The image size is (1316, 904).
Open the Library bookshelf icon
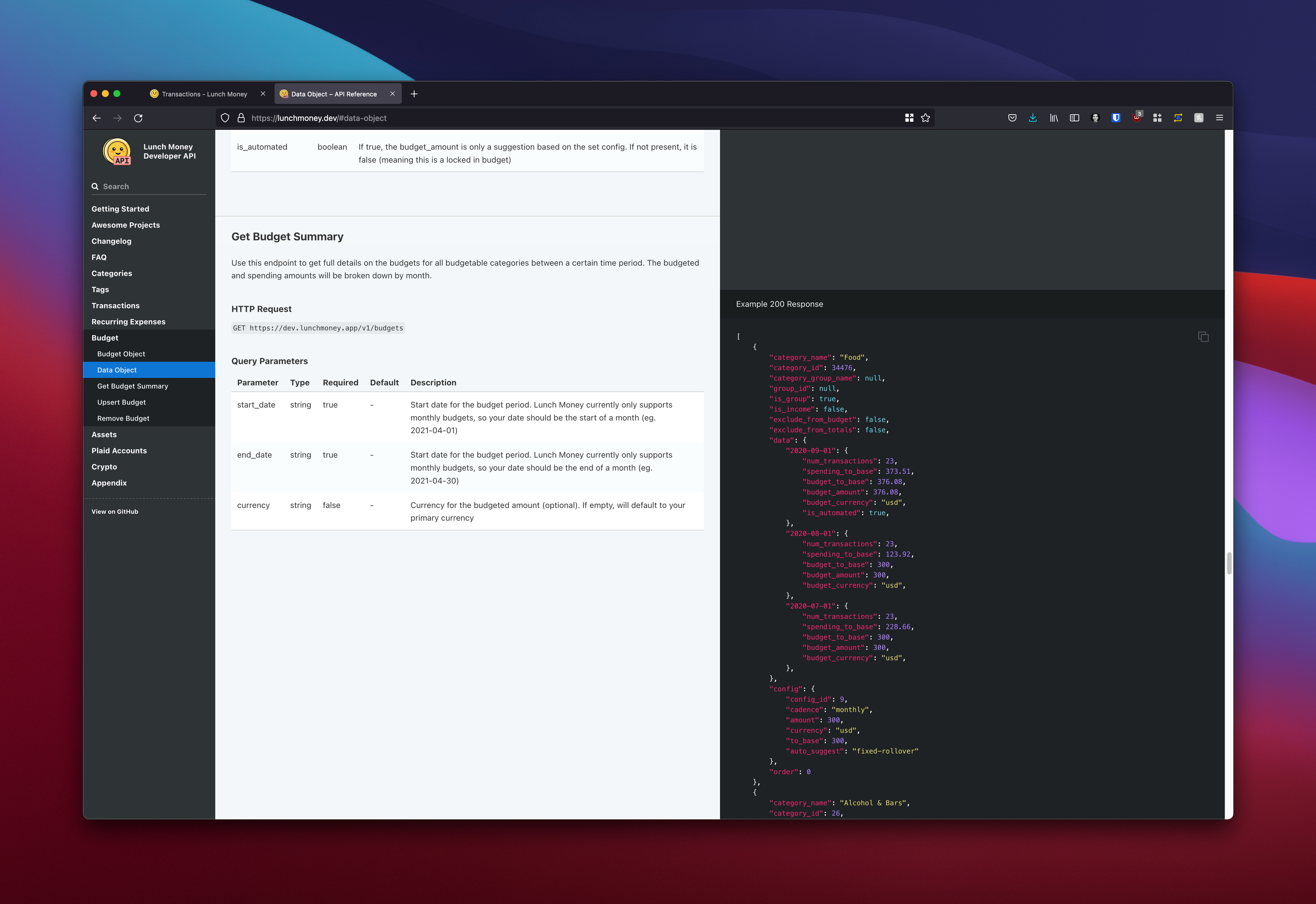pos(1054,118)
